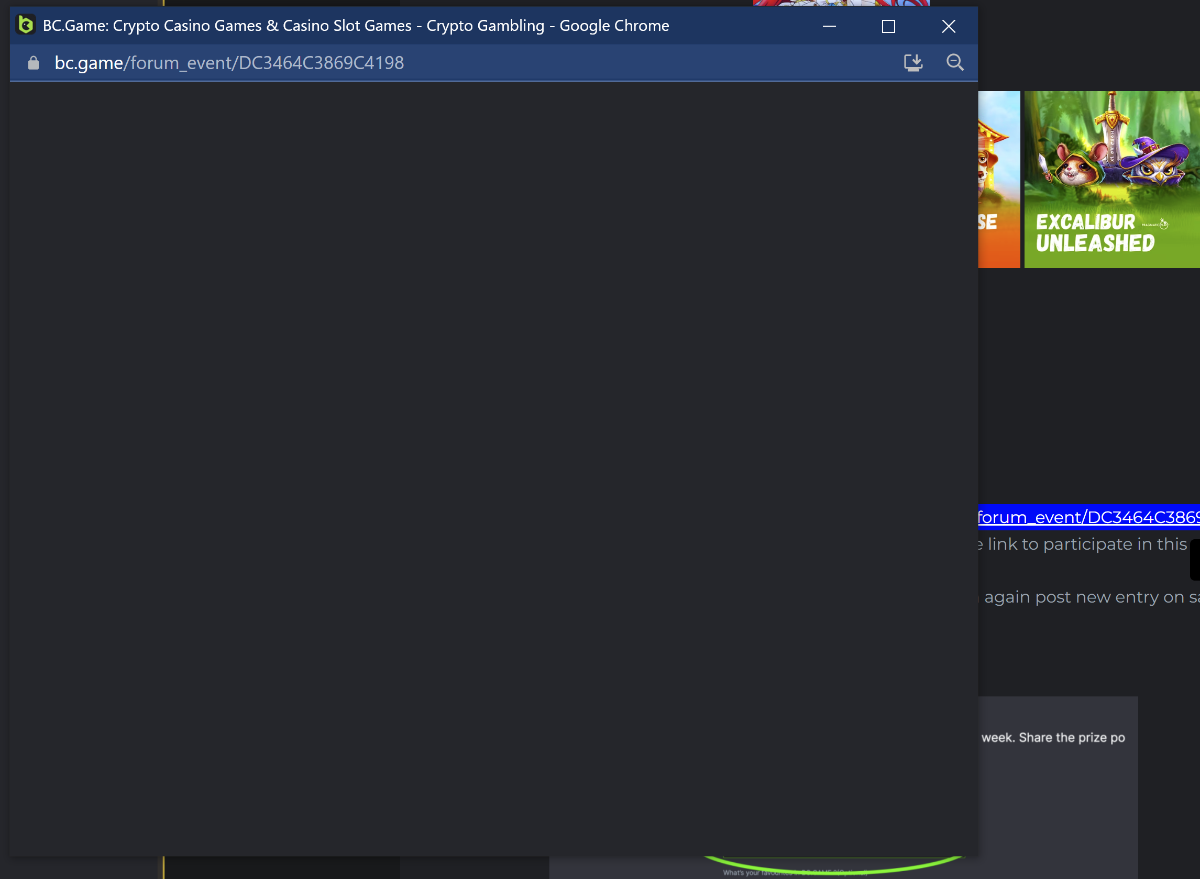
Task: Click the forum_event path in the address bar
Action: [x=265, y=63]
